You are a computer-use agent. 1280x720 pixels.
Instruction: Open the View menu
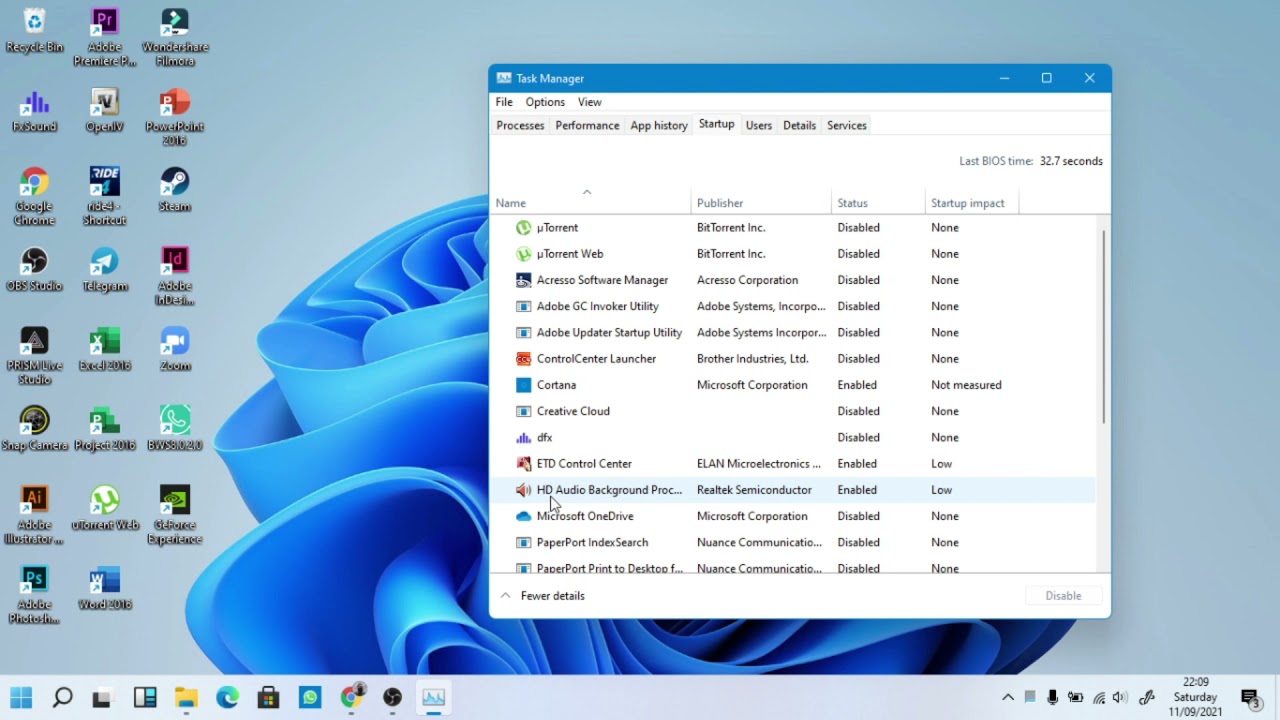(590, 102)
